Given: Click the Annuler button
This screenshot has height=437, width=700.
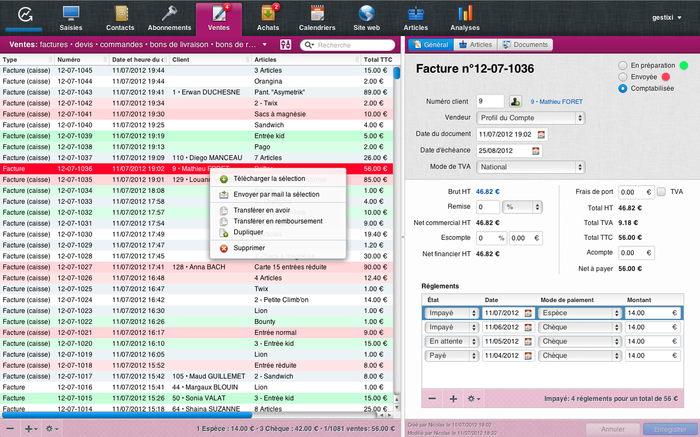Looking at the screenshot, I should [x=612, y=429].
